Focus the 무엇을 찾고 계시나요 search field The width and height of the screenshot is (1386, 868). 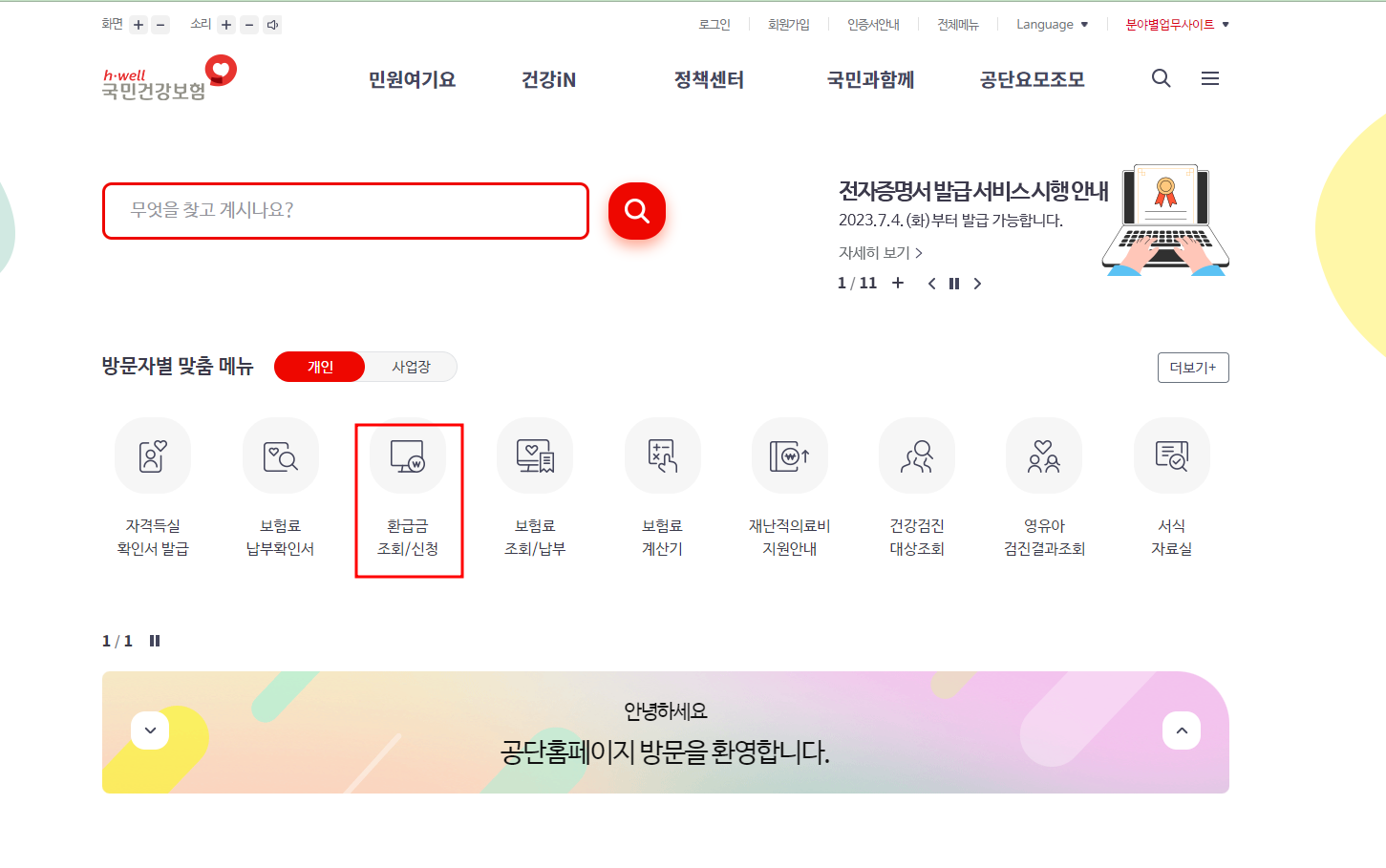coord(346,211)
